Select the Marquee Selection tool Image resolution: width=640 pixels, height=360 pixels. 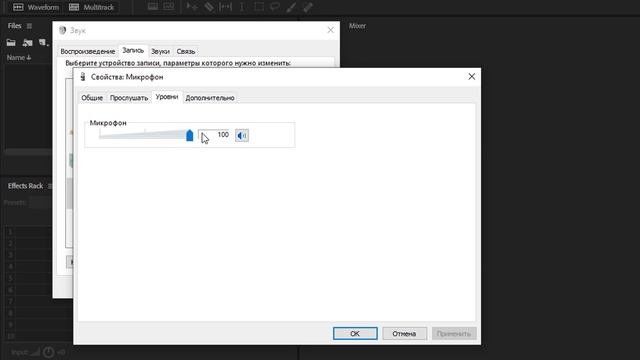[x=258, y=7]
